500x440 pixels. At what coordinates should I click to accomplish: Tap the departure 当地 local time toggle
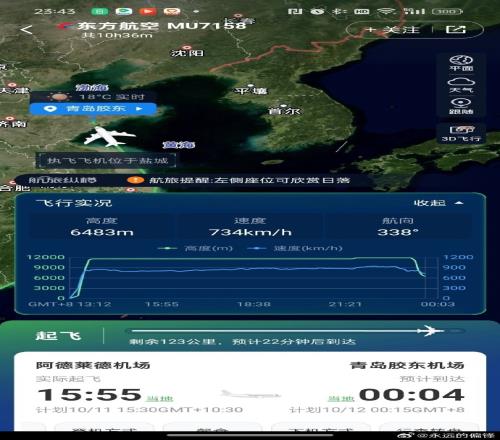(160, 398)
